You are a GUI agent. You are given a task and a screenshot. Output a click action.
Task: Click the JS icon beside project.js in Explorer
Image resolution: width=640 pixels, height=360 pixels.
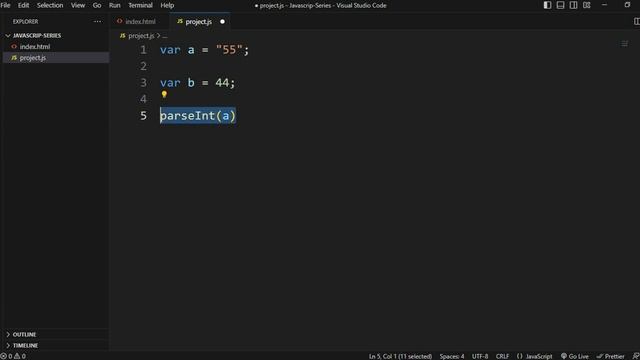[x=14, y=58]
